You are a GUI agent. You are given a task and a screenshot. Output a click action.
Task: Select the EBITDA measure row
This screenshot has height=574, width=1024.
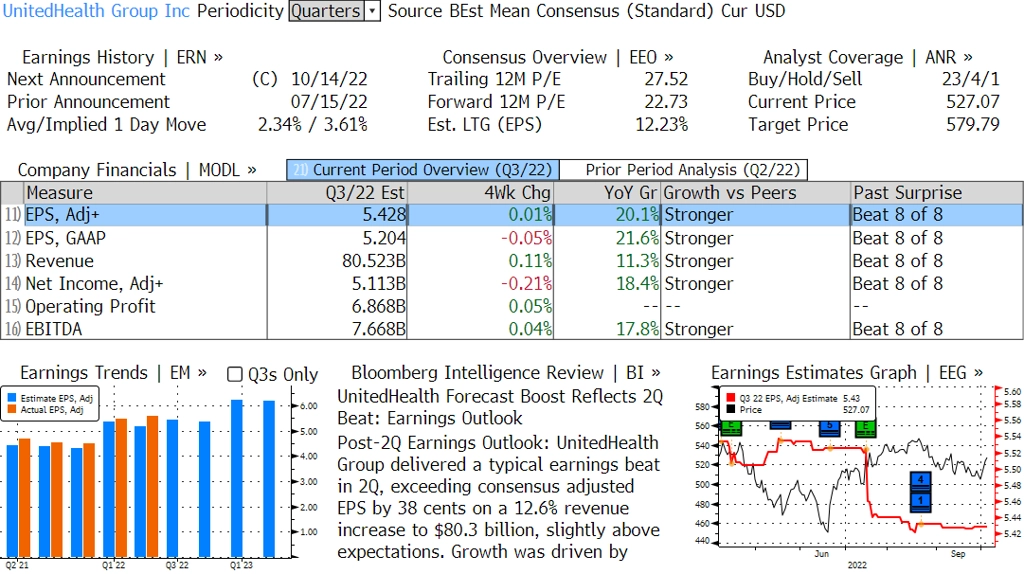pyautogui.click(x=512, y=328)
